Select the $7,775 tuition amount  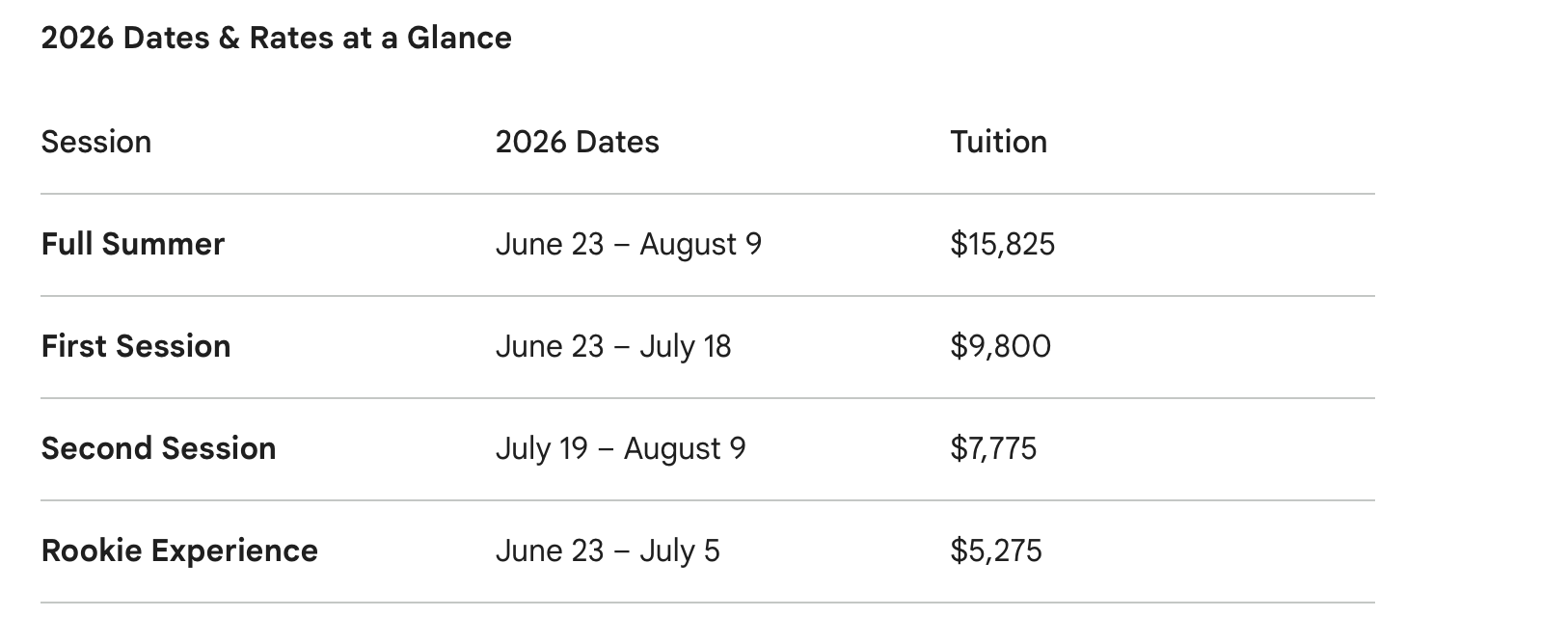tap(993, 448)
